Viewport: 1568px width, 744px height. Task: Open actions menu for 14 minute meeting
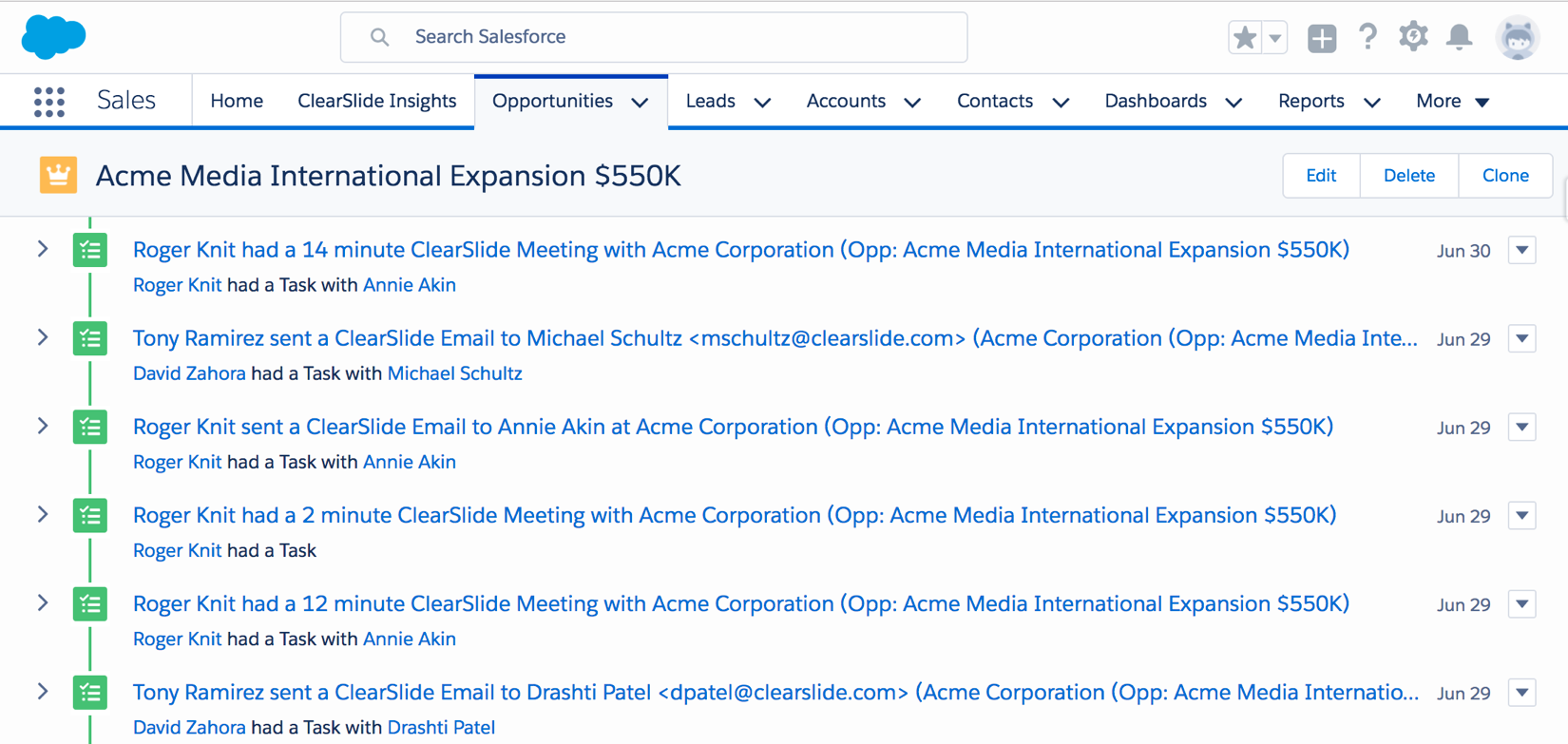[x=1522, y=251]
